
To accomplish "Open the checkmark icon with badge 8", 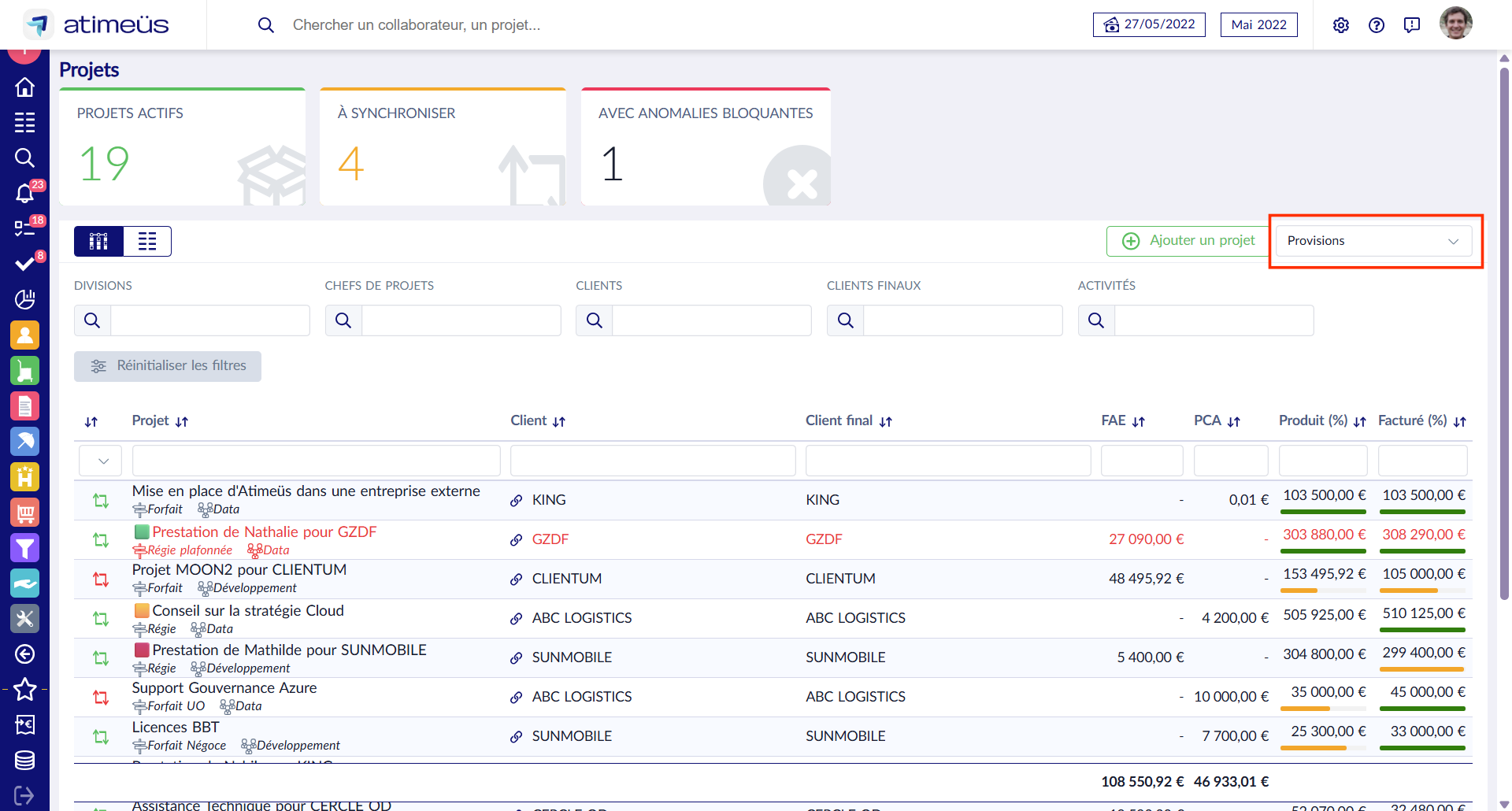I will (26, 263).
